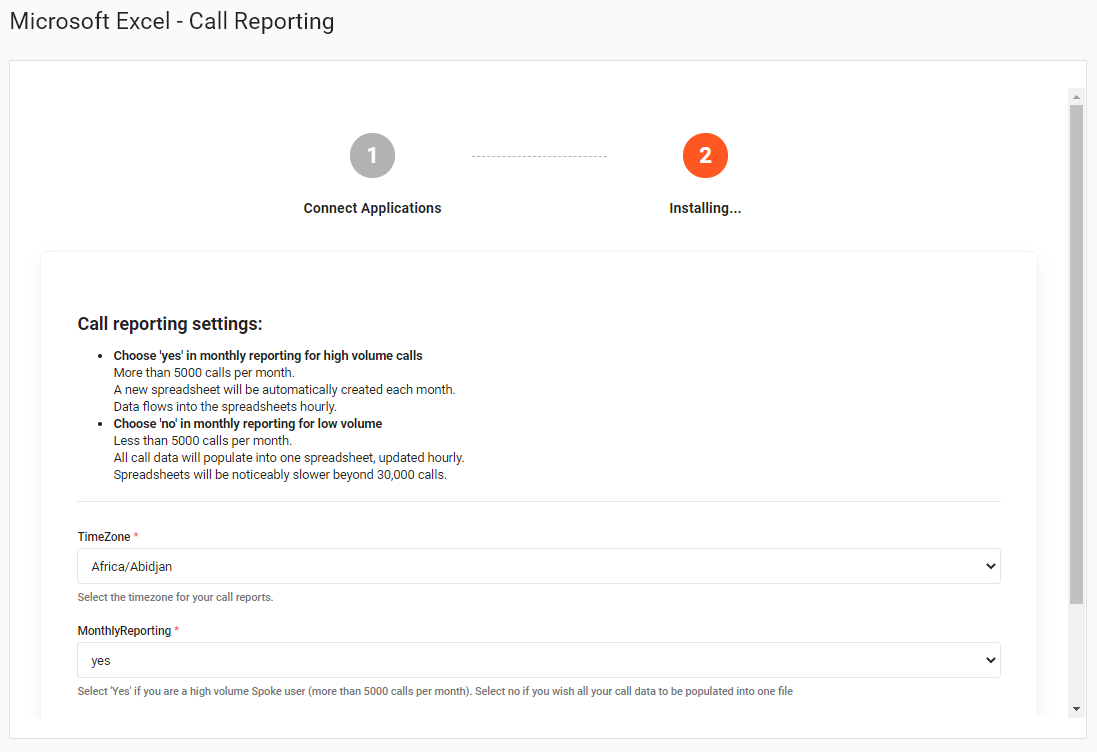Click the Call reporting settings heading

point(170,324)
